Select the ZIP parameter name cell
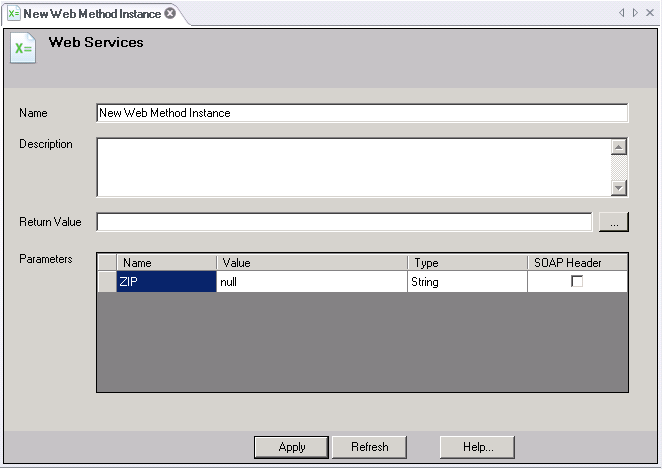 pos(166,282)
